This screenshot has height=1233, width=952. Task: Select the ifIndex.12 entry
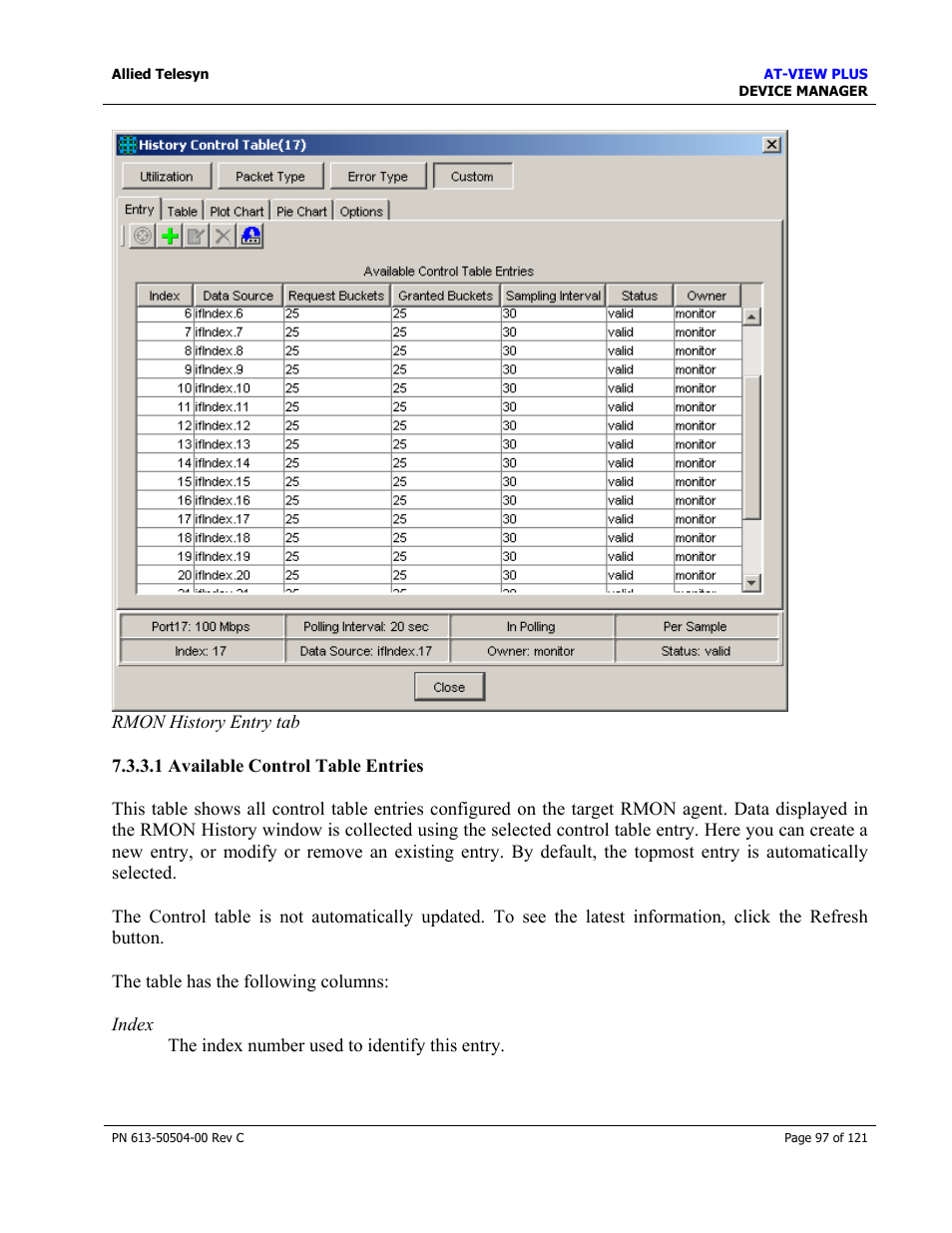439,426
